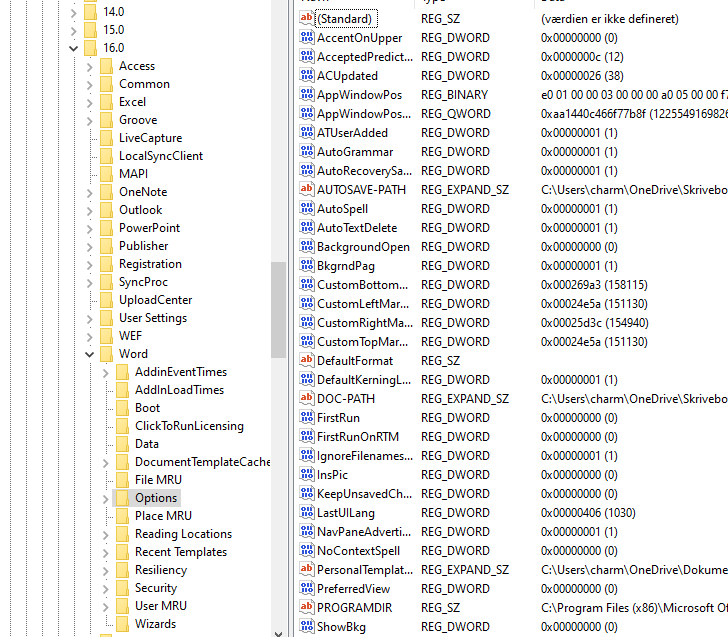The image size is (728, 637).
Task: Click the File MRU folder icon
Action: (x=123, y=480)
